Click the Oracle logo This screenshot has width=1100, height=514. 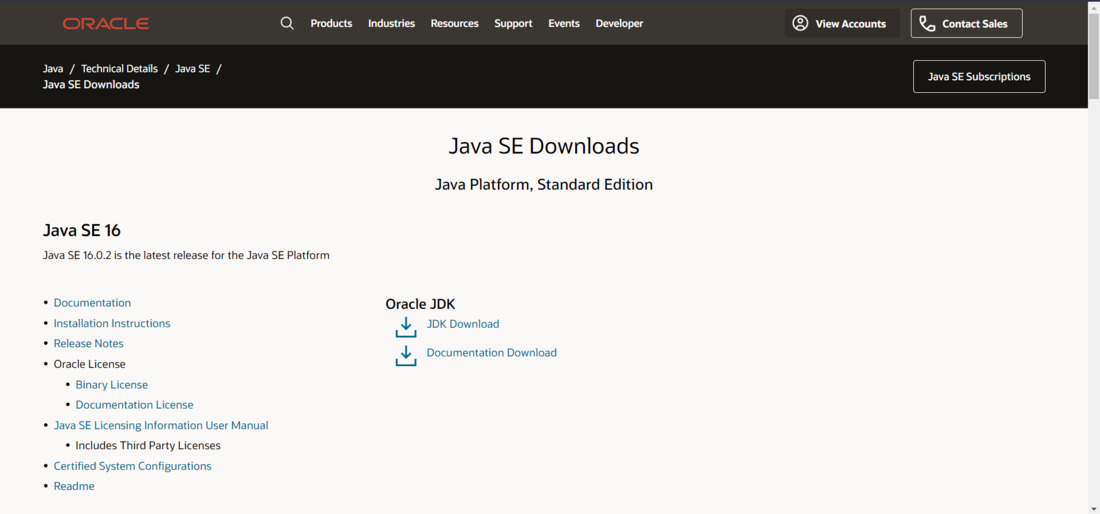pyautogui.click(x=105, y=23)
